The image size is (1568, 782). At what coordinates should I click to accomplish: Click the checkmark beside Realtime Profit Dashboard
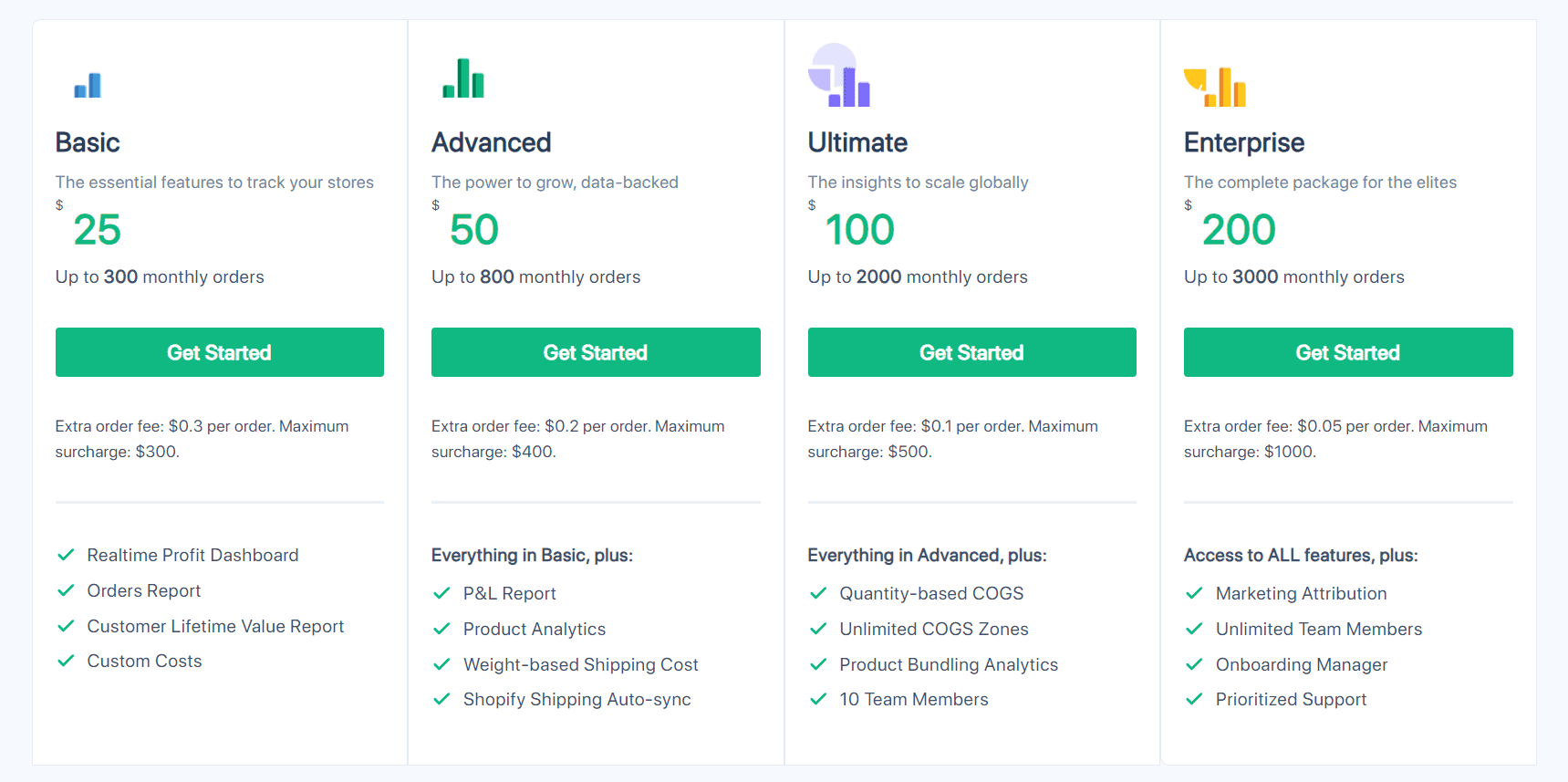point(66,554)
